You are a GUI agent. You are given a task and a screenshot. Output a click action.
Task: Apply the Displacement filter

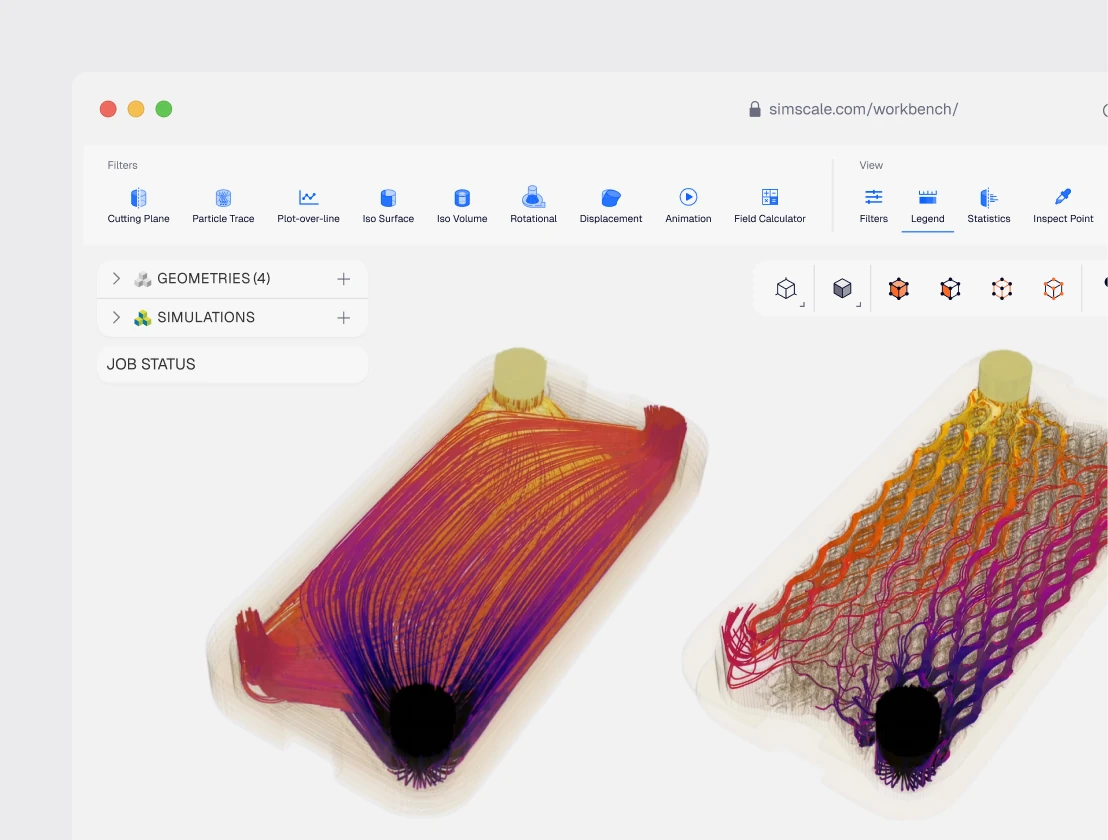[611, 206]
